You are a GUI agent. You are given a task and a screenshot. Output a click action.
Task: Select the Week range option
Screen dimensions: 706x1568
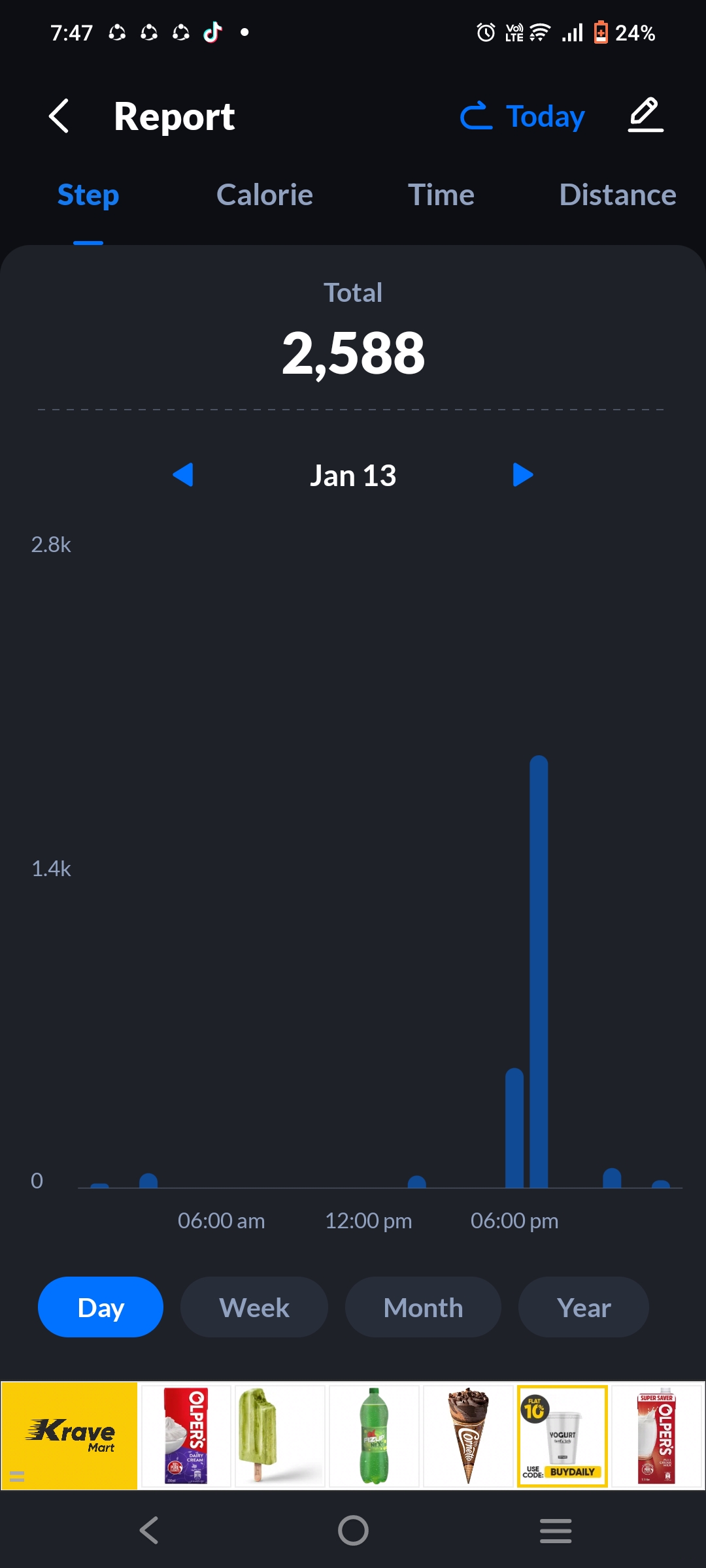[254, 1307]
